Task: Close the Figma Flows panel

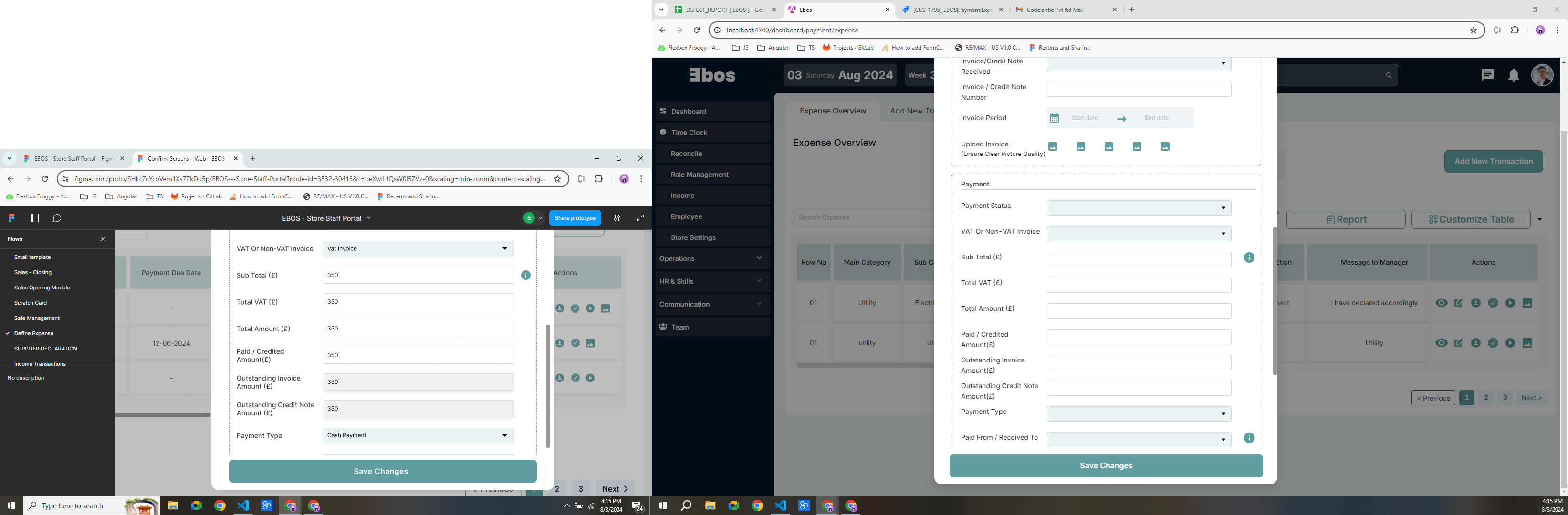Action: point(103,239)
